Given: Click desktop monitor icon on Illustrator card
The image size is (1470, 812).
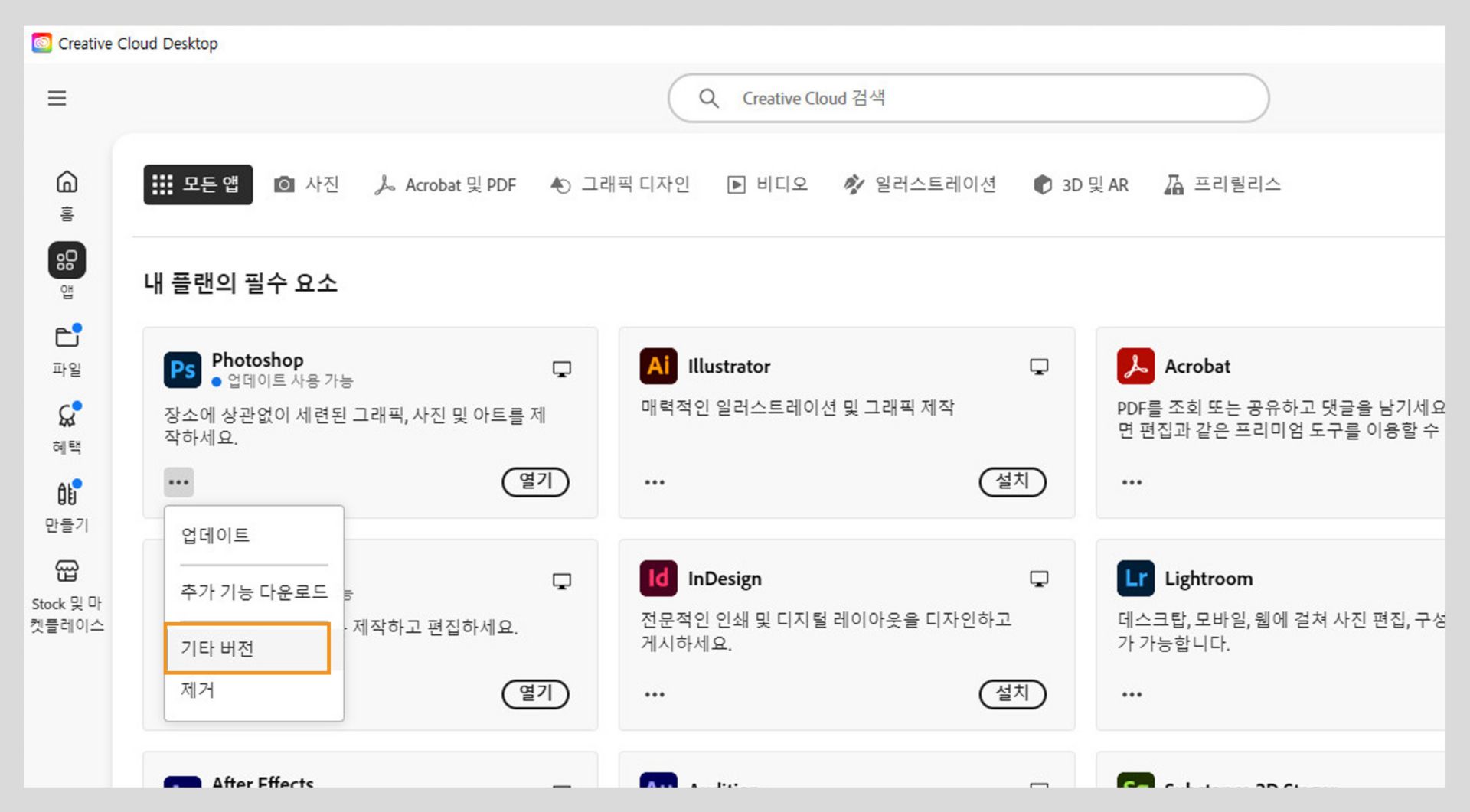Looking at the screenshot, I should coord(1039,367).
